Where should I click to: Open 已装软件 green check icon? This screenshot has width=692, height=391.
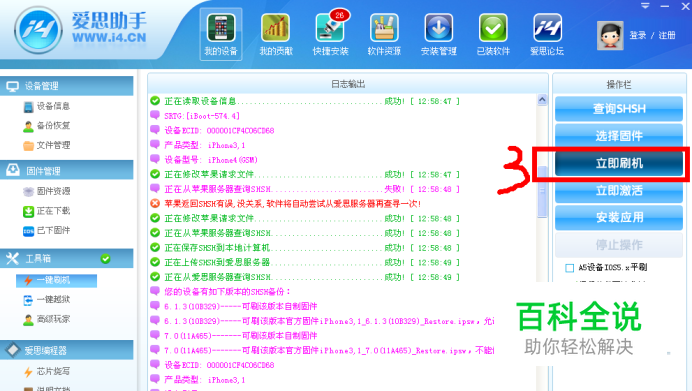493,34
